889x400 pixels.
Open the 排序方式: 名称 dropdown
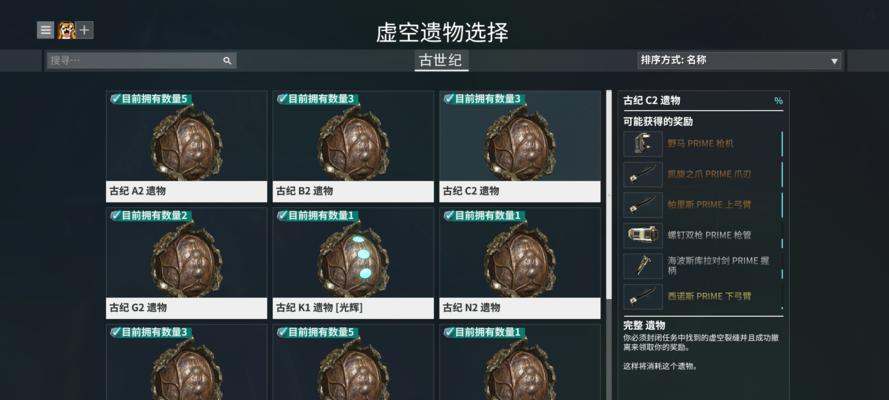tap(739, 60)
